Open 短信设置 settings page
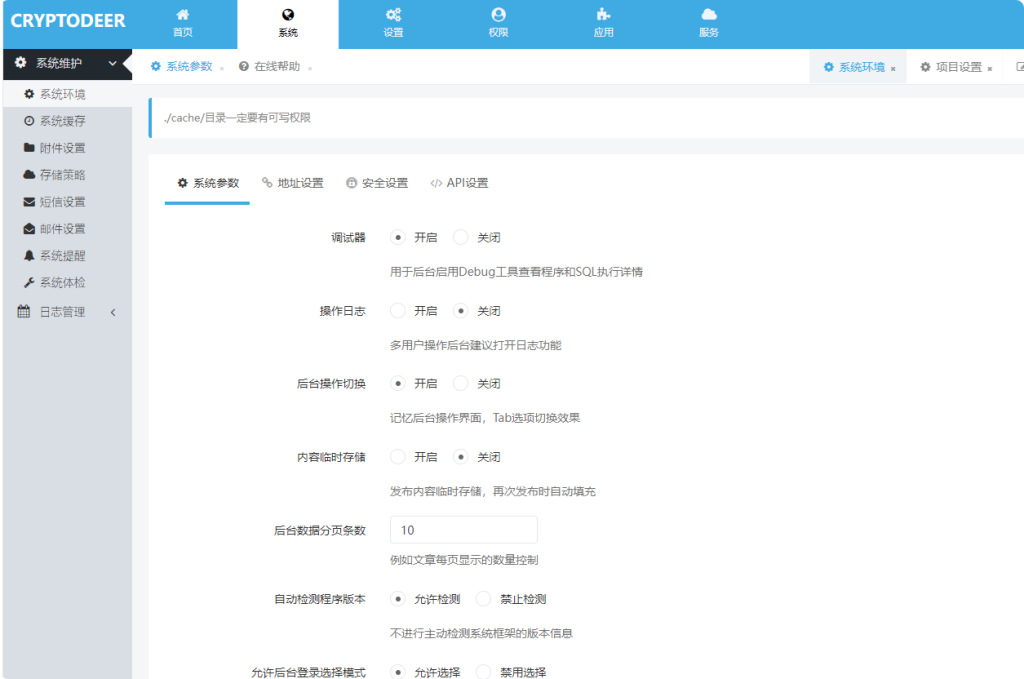The height and width of the screenshot is (679, 1024). [x=62, y=200]
